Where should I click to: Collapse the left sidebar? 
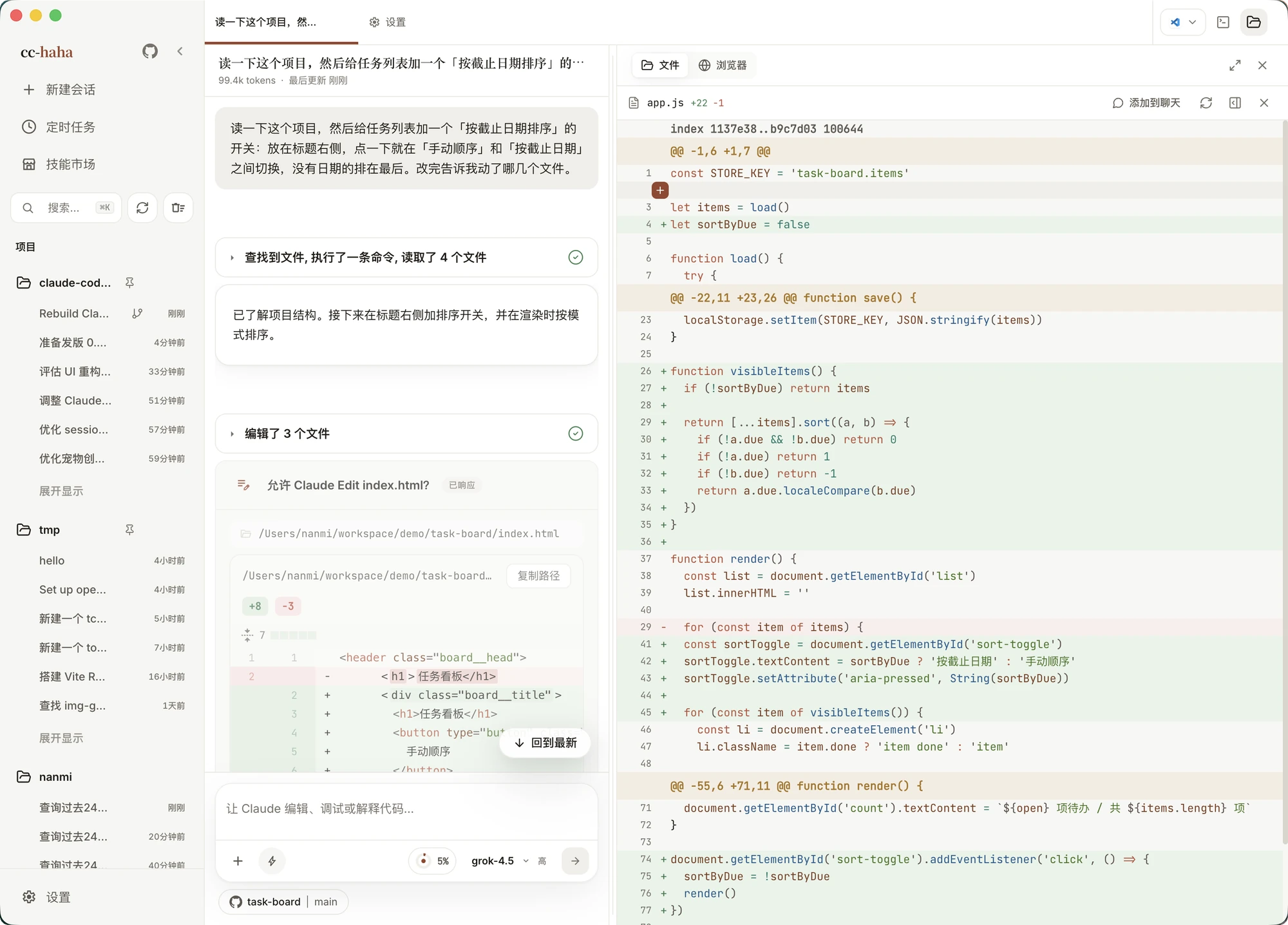tap(180, 52)
